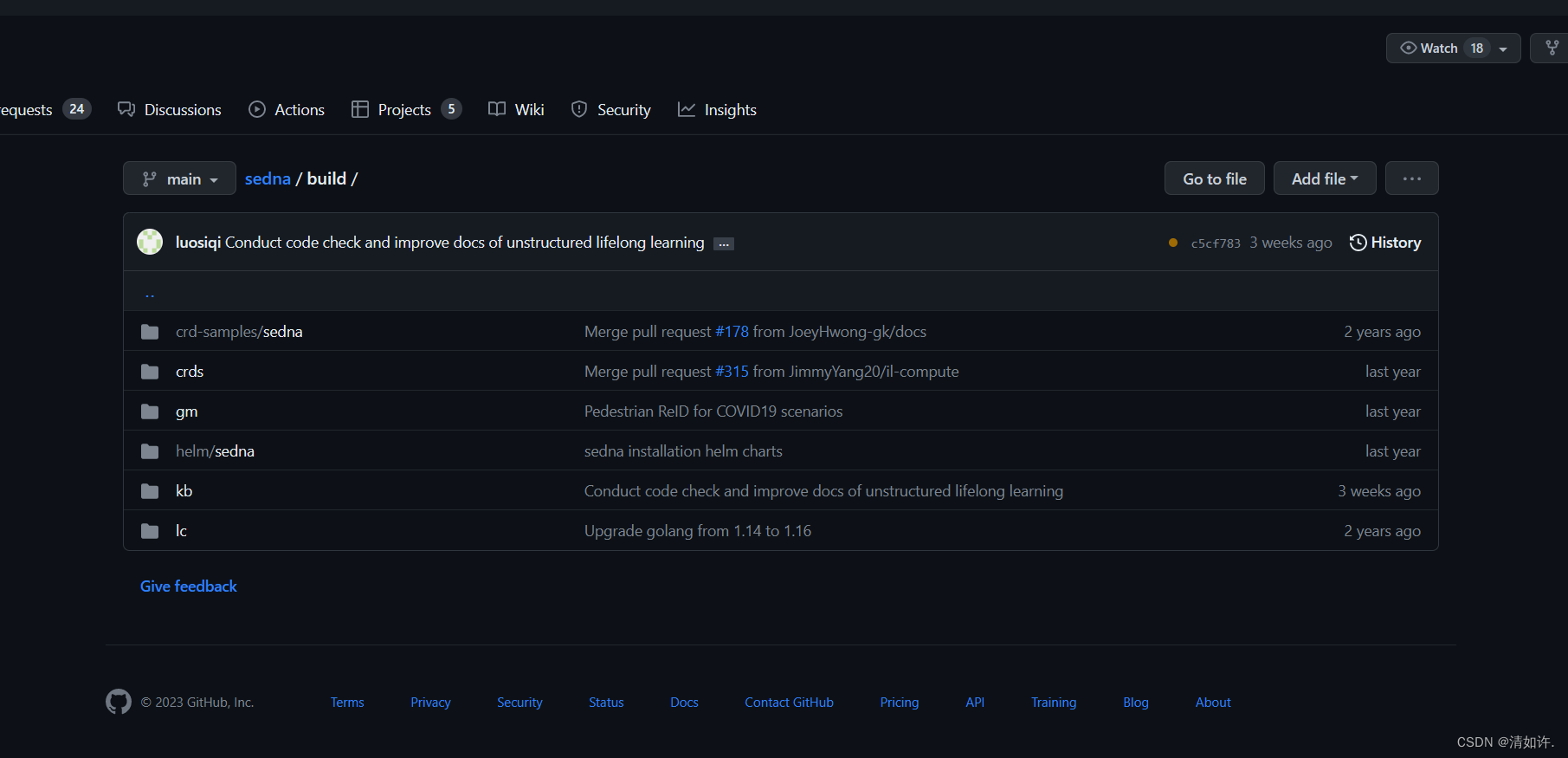Open the gm folder
Viewport: 1568px width, 758px height.
[x=187, y=411]
